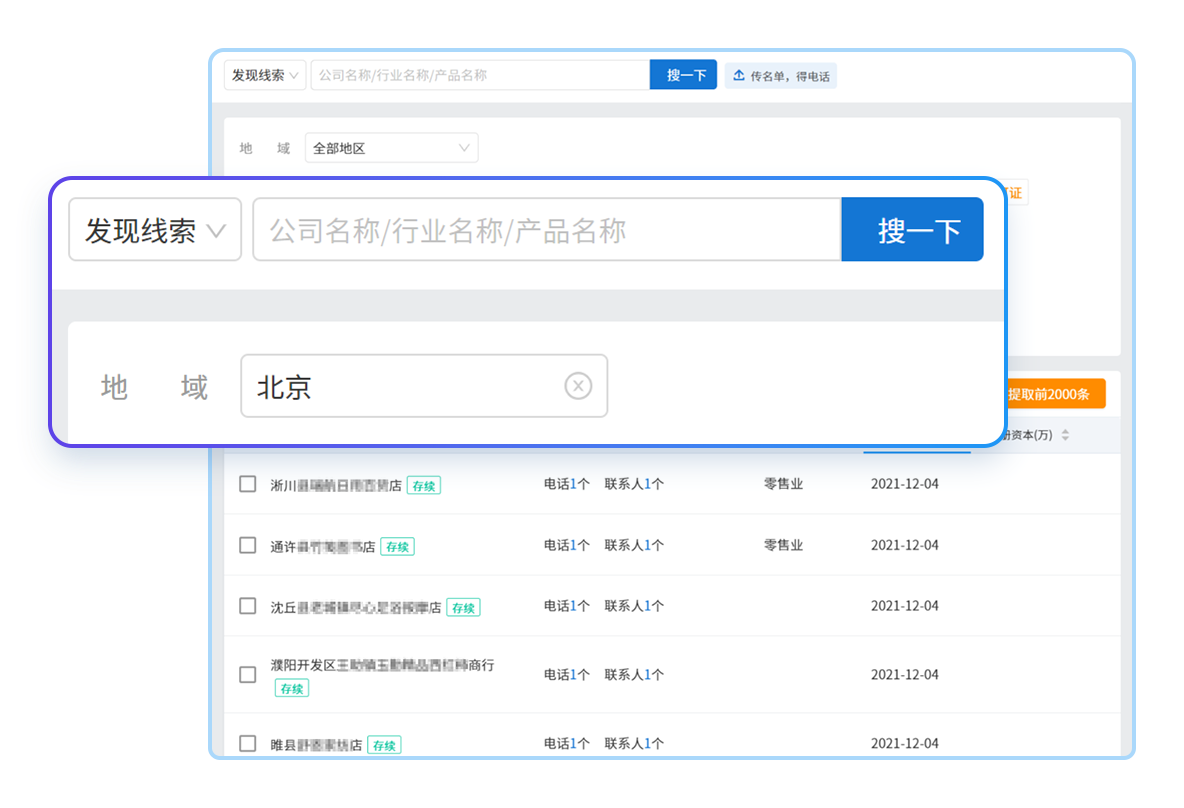Click the 存续 status tag on the 浙川 row
This screenshot has height=808, width=1184.
pyautogui.click(x=423, y=486)
